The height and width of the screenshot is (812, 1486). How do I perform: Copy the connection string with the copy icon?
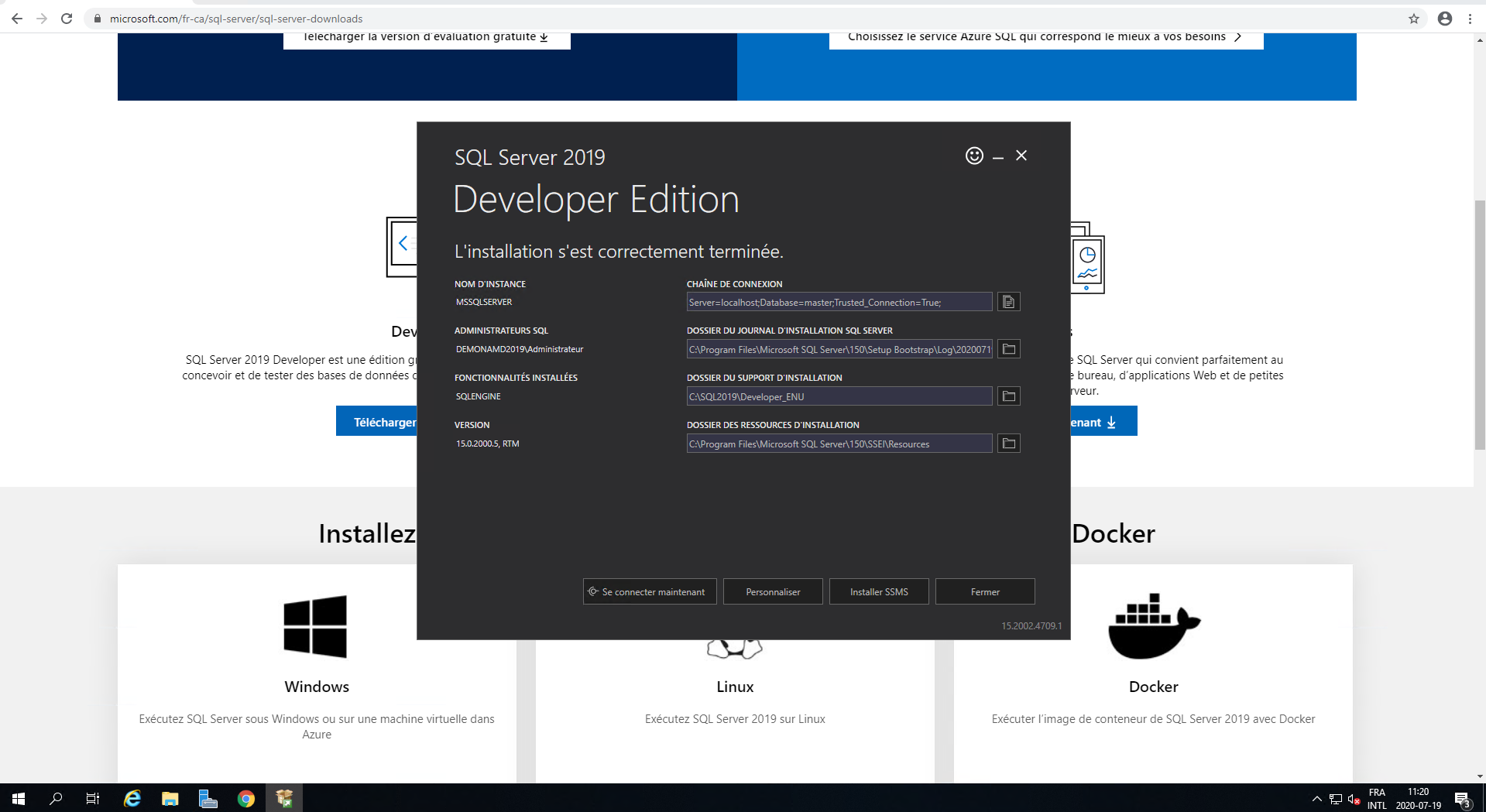click(x=1008, y=302)
